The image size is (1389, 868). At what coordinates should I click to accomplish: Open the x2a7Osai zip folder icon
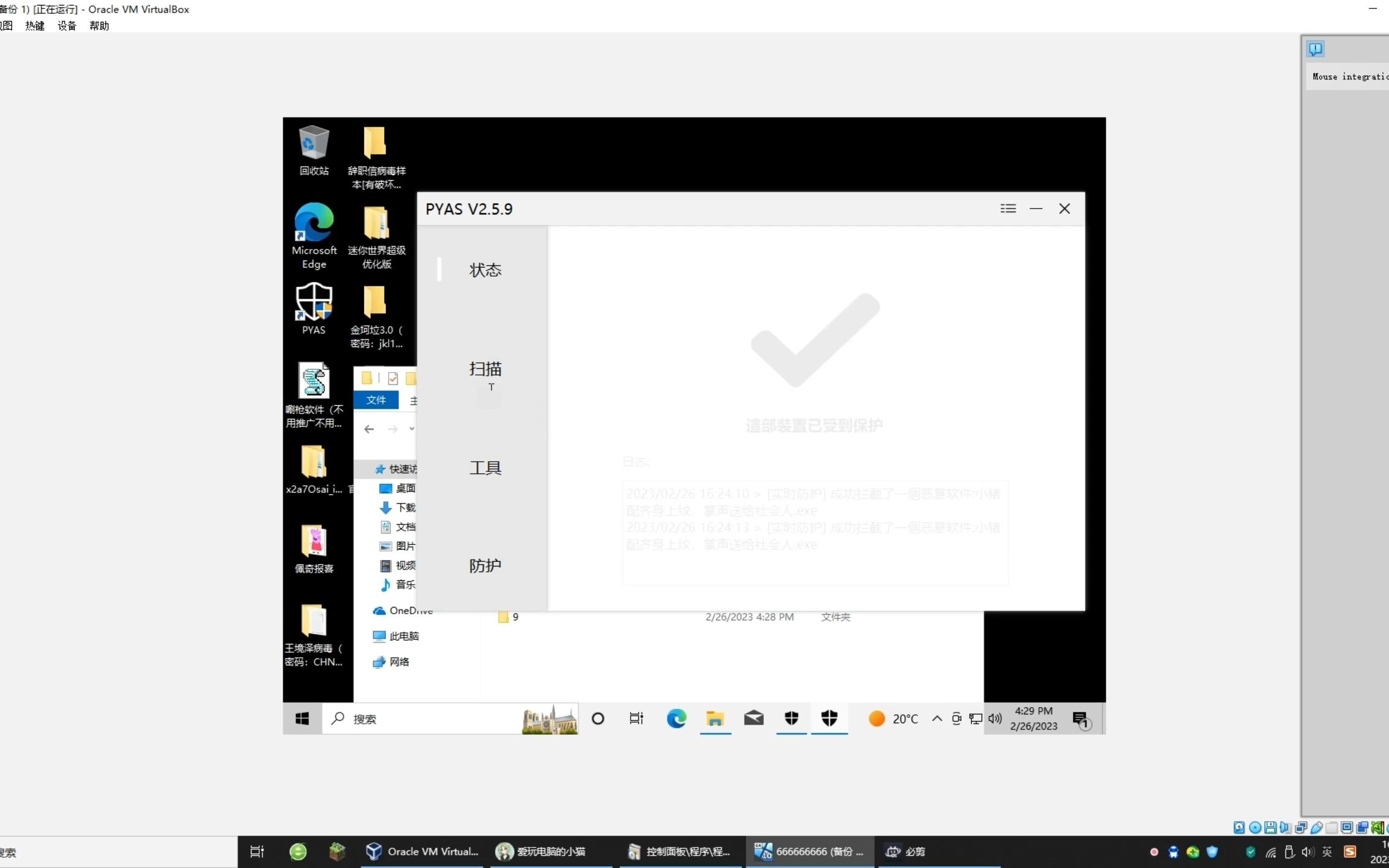point(313,469)
